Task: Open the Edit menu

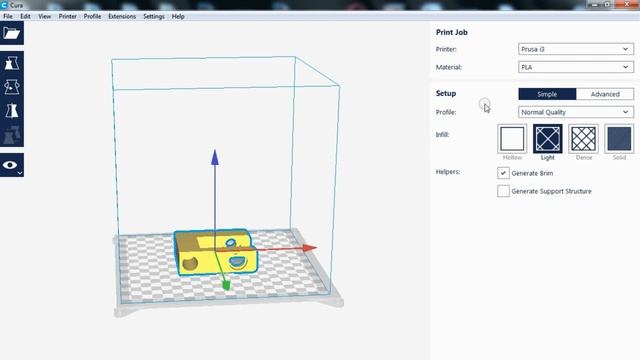Action: click(x=25, y=16)
